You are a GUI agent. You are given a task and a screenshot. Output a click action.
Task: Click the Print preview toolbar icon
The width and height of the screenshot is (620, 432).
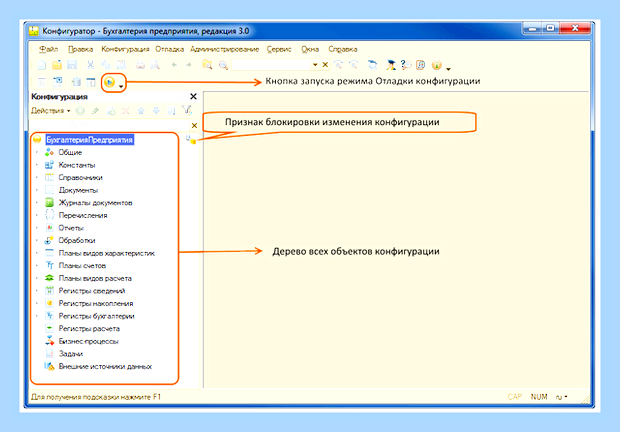pos(155,65)
